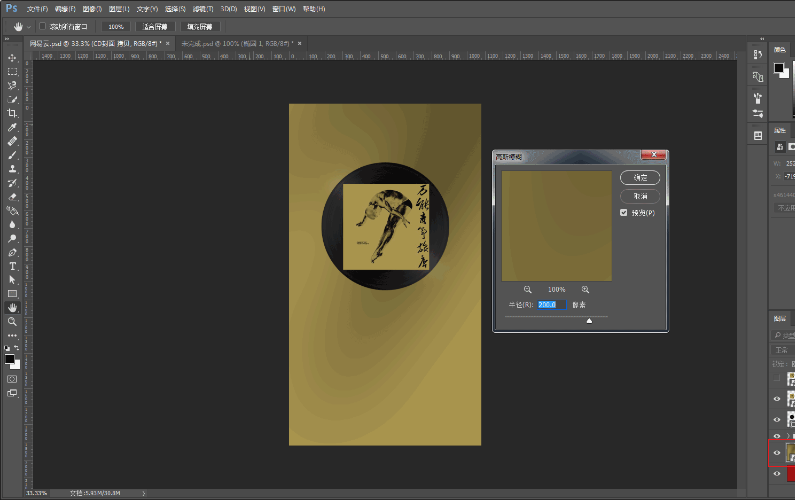Image resolution: width=795 pixels, height=500 pixels.
Task: Select the Move tool
Action: coord(12,58)
